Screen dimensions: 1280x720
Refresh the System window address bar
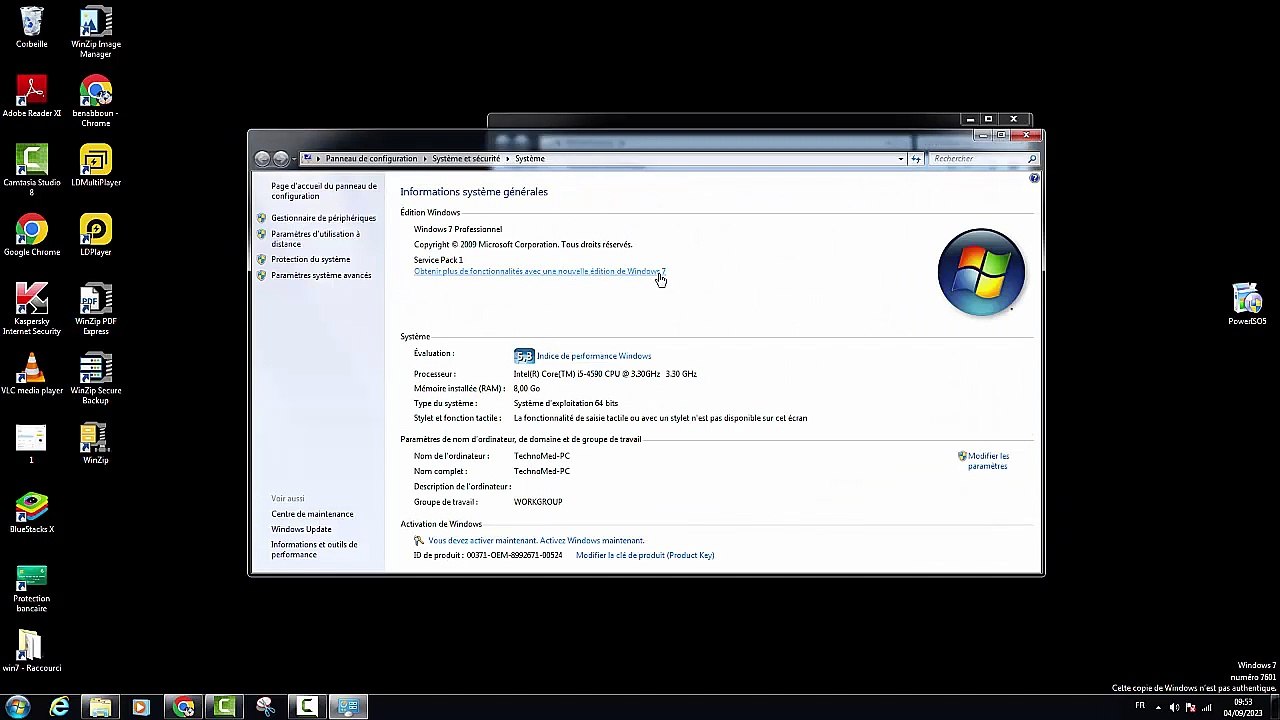click(x=915, y=158)
